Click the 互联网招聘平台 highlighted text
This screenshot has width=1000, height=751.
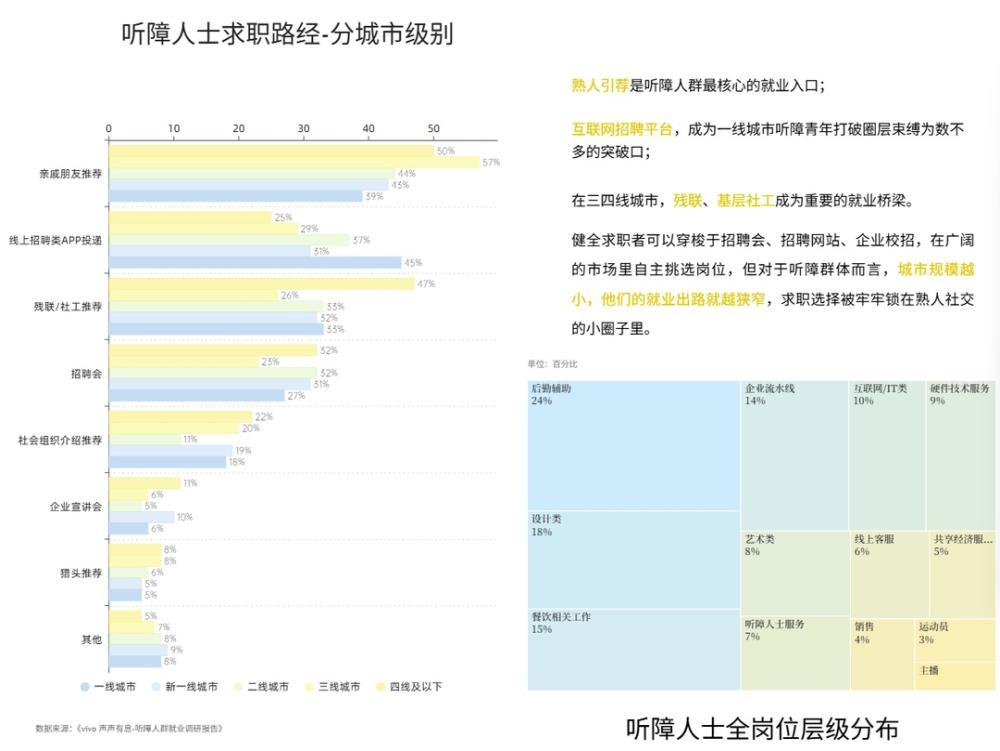622,129
